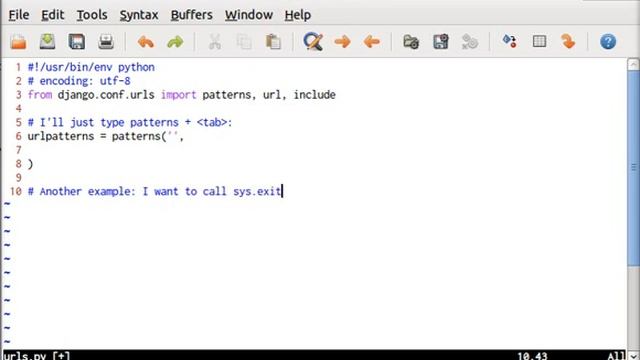640x360 pixels.
Task: Open the Window menu
Action: (249, 15)
